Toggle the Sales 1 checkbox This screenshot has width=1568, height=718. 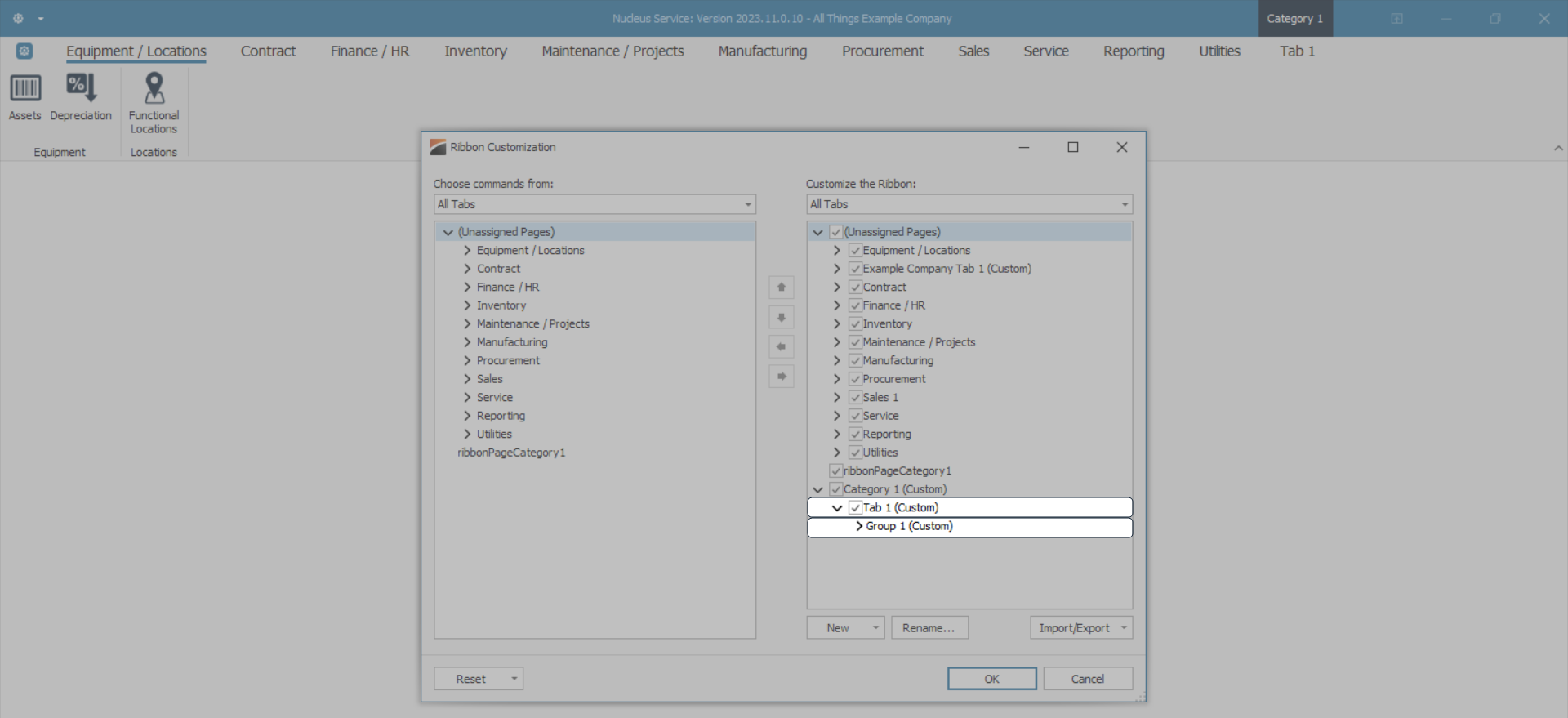click(855, 398)
